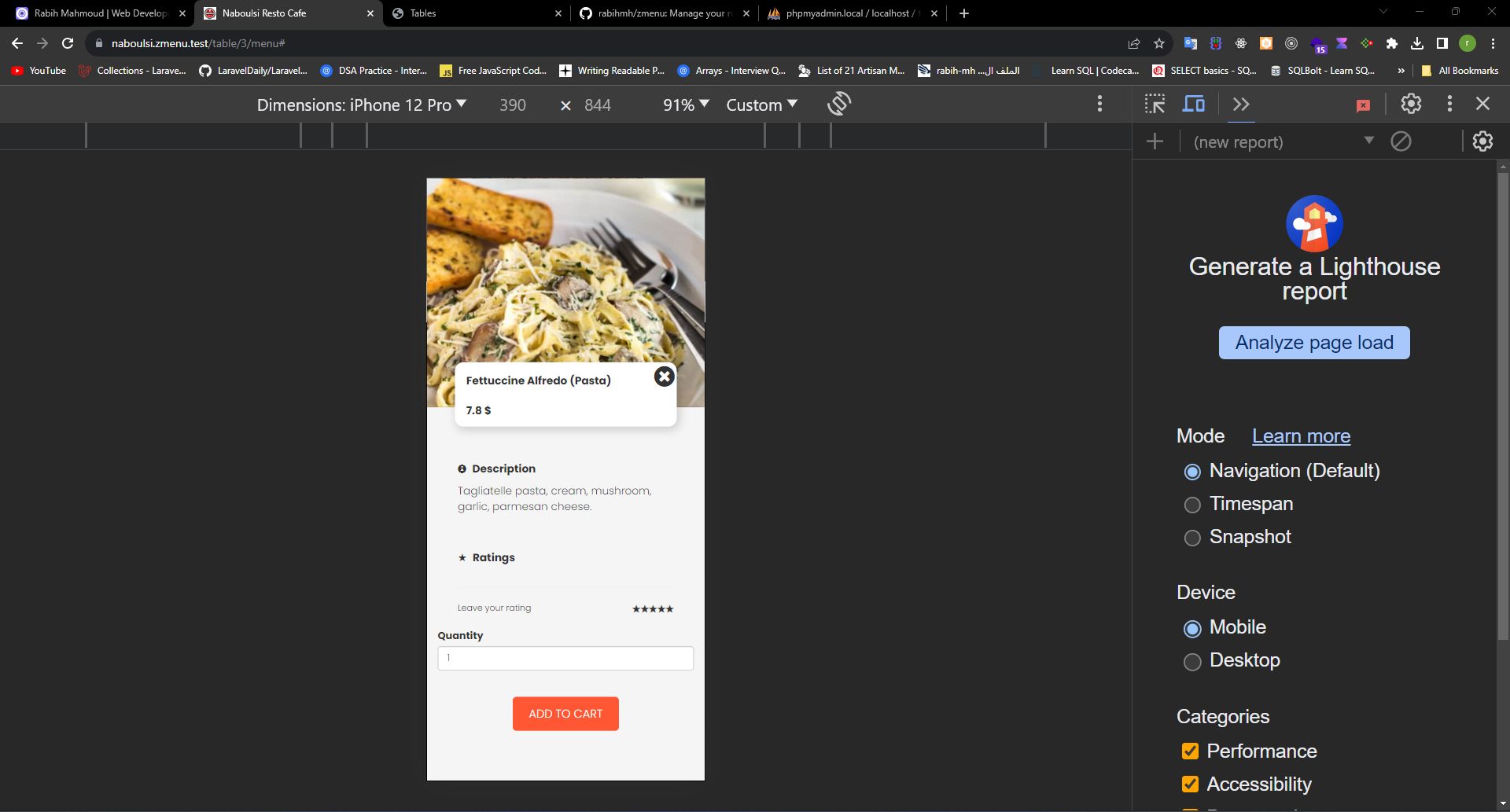This screenshot has height=812, width=1510.
Task: Open Dimensions iPhone 12 Pro dropdown
Action: 362,105
